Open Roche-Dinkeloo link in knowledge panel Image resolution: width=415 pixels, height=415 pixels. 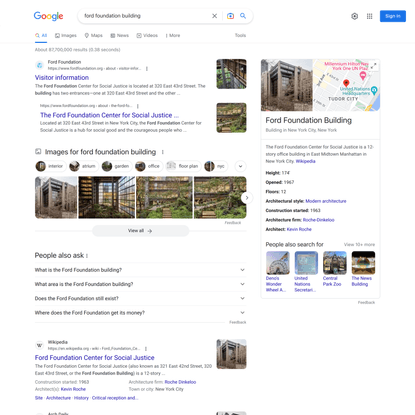[x=318, y=220]
